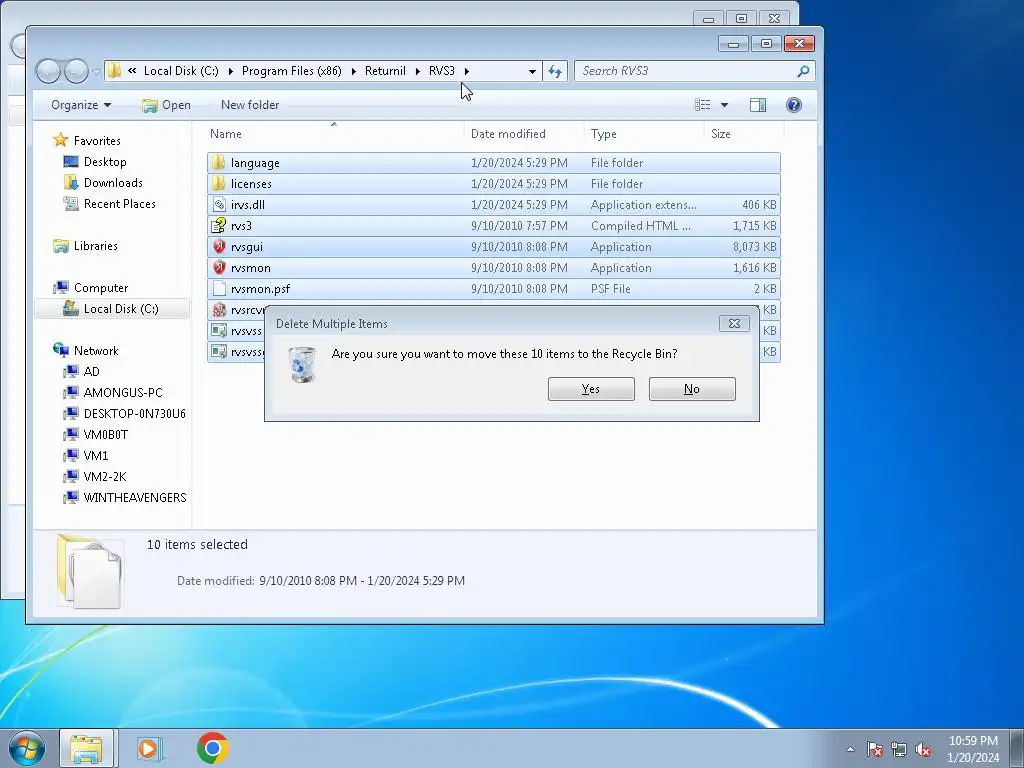The height and width of the screenshot is (768, 1024).
Task: Expand the address bar history dropdown
Action: 532,71
